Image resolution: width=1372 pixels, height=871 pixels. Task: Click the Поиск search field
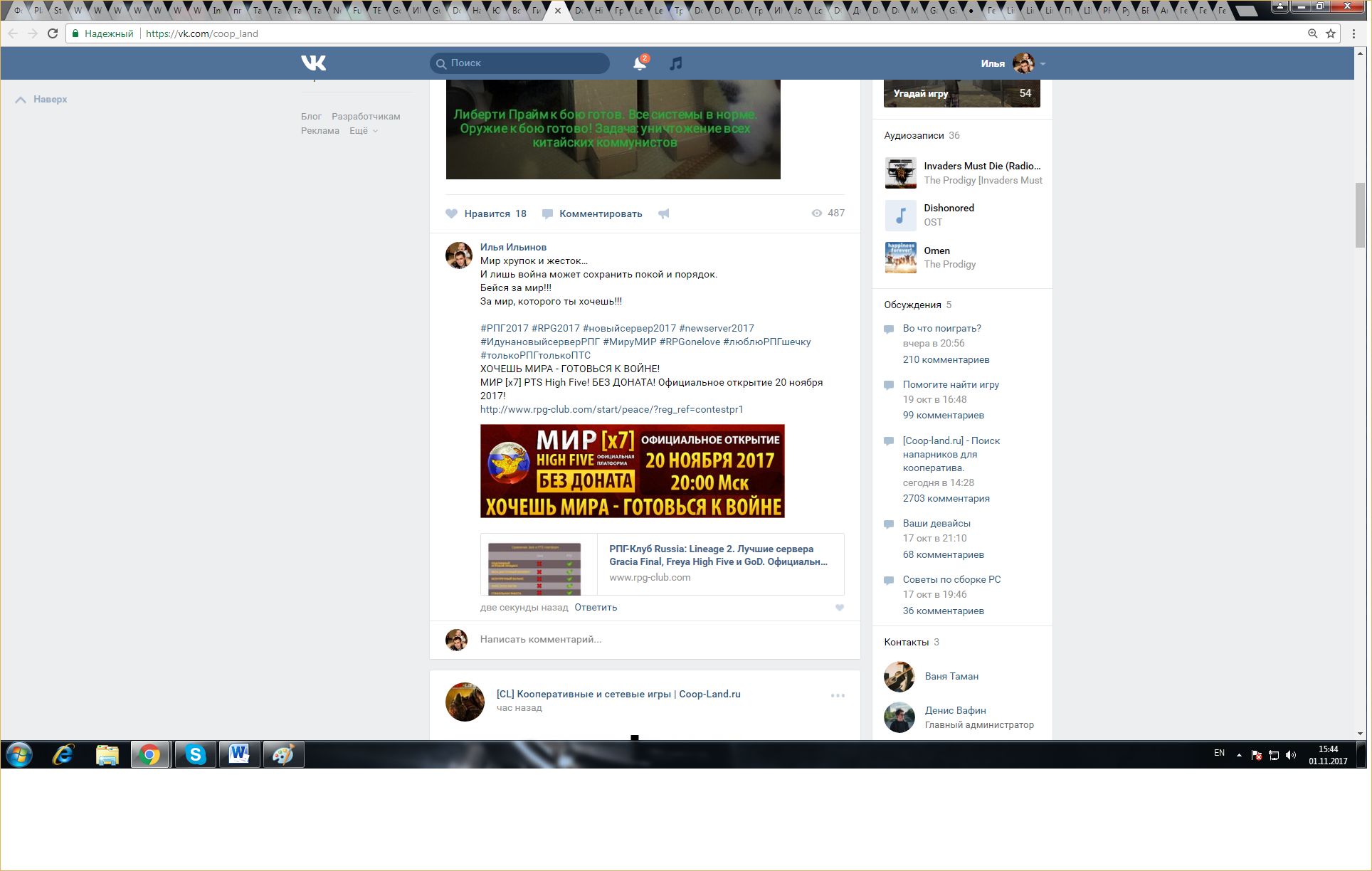(x=527, y=63)
